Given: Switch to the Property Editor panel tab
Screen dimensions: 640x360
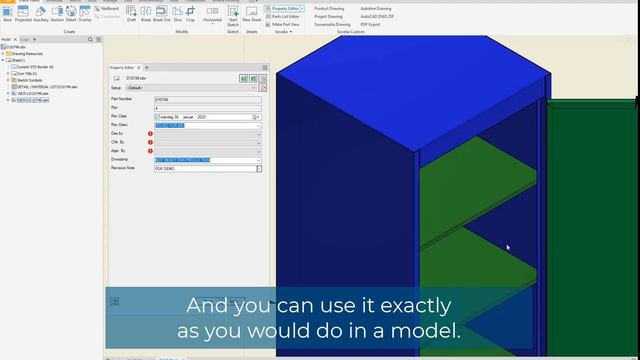Looking at the screenshot, I should coord(122,67).
